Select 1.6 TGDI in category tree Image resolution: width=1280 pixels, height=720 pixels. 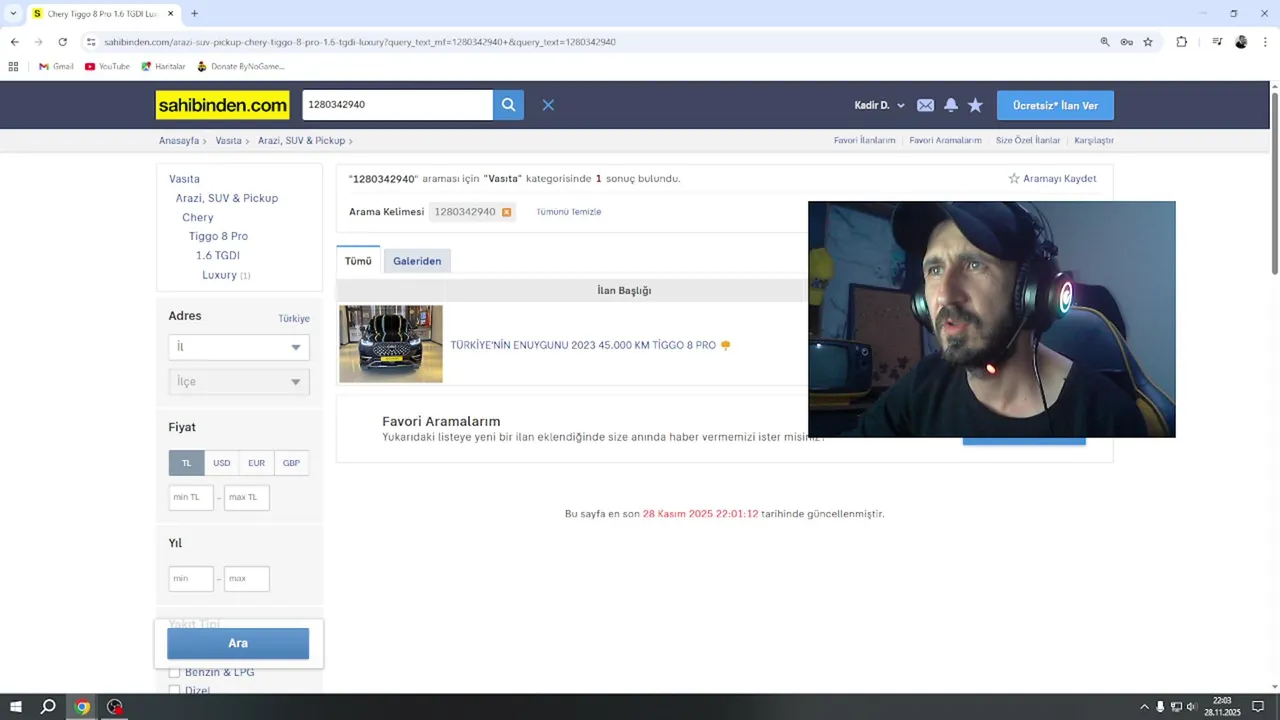(217, 255)
